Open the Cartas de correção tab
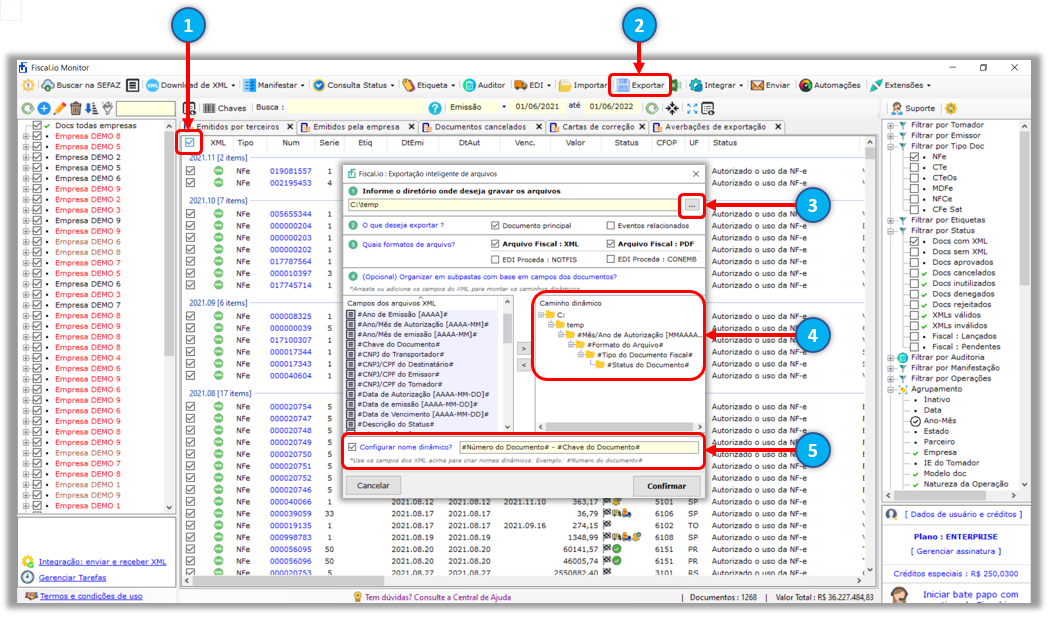The height and width of the screenshot is (618, 1056). click(598, 127)
